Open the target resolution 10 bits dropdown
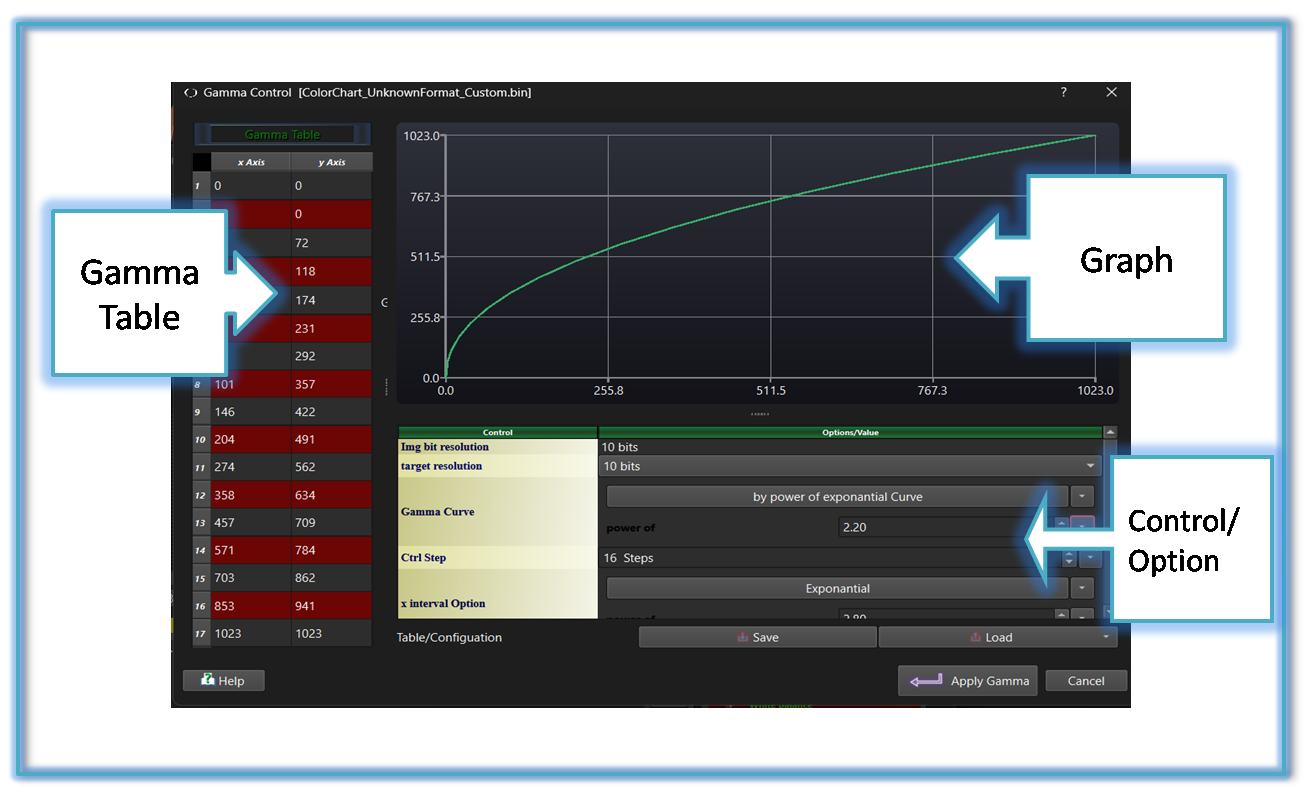1314x798 pixels. coord(849,467)
